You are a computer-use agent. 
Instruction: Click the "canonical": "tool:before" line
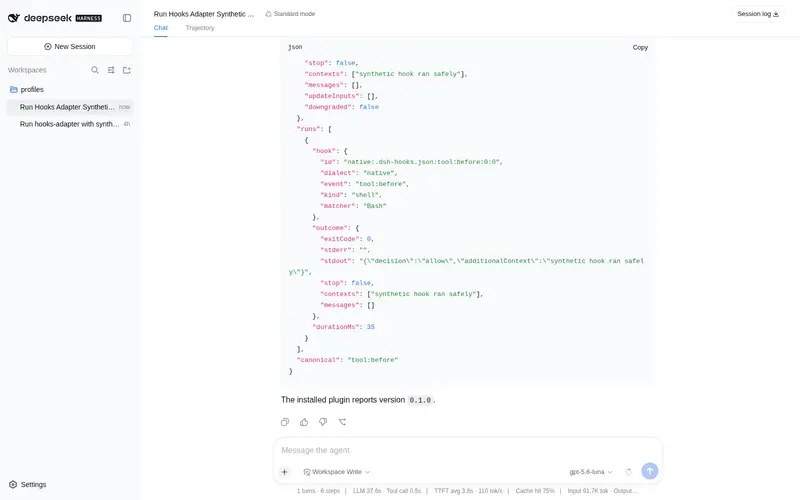pos(347,360)
